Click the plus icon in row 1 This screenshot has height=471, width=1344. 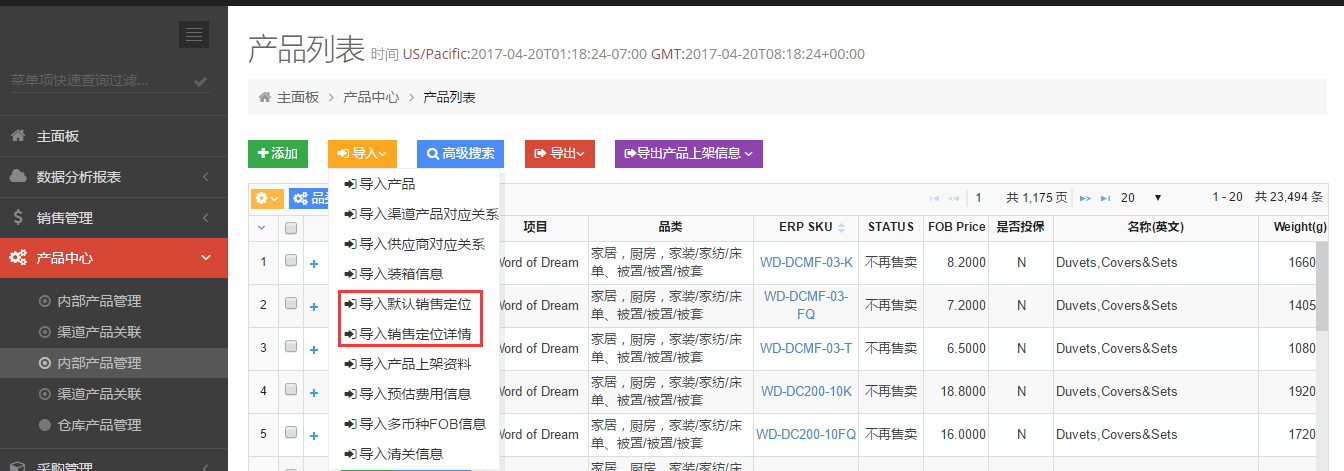click(x=313, y=264)
